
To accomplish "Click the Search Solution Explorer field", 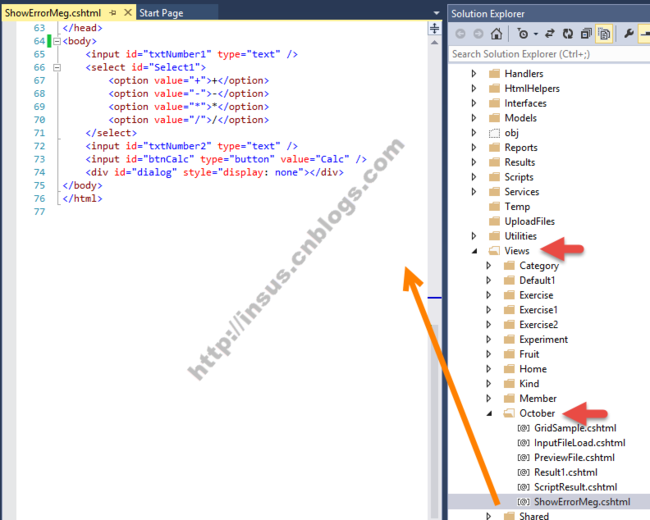I will coord(550,54).
